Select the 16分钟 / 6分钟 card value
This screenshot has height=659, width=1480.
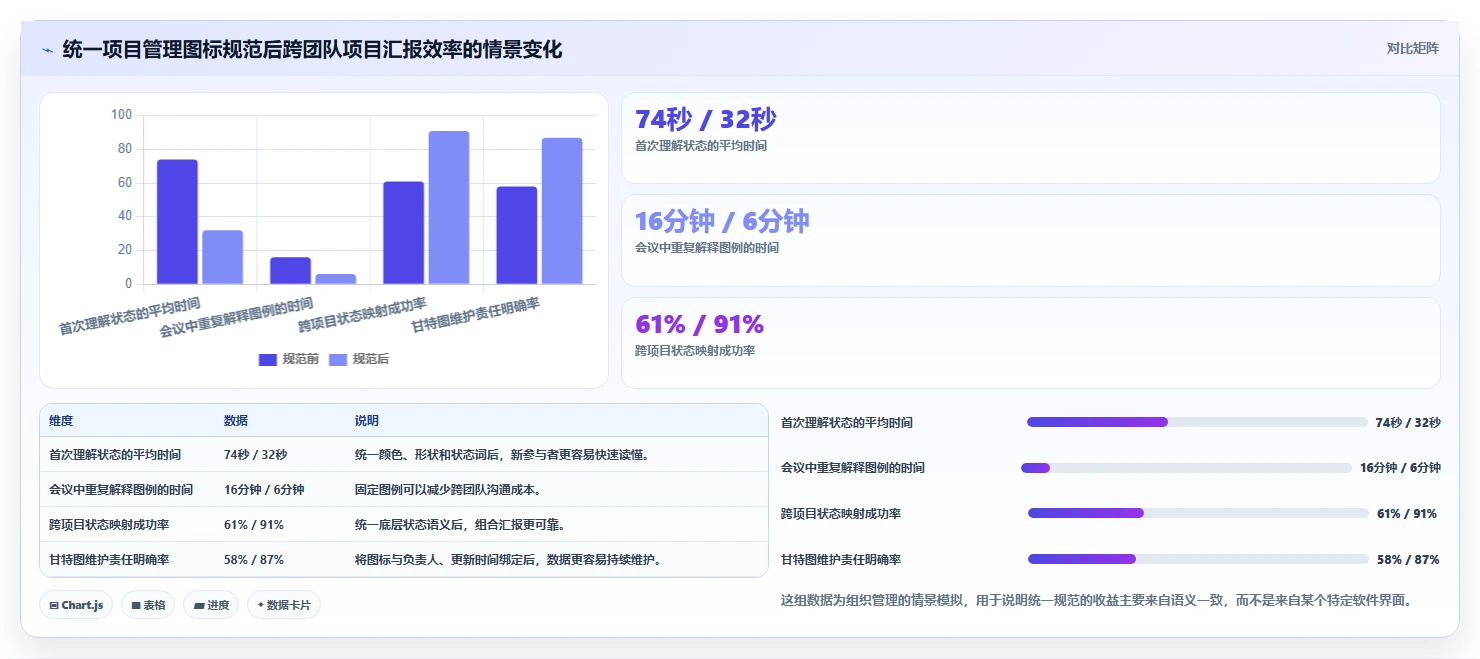[722, 221]
